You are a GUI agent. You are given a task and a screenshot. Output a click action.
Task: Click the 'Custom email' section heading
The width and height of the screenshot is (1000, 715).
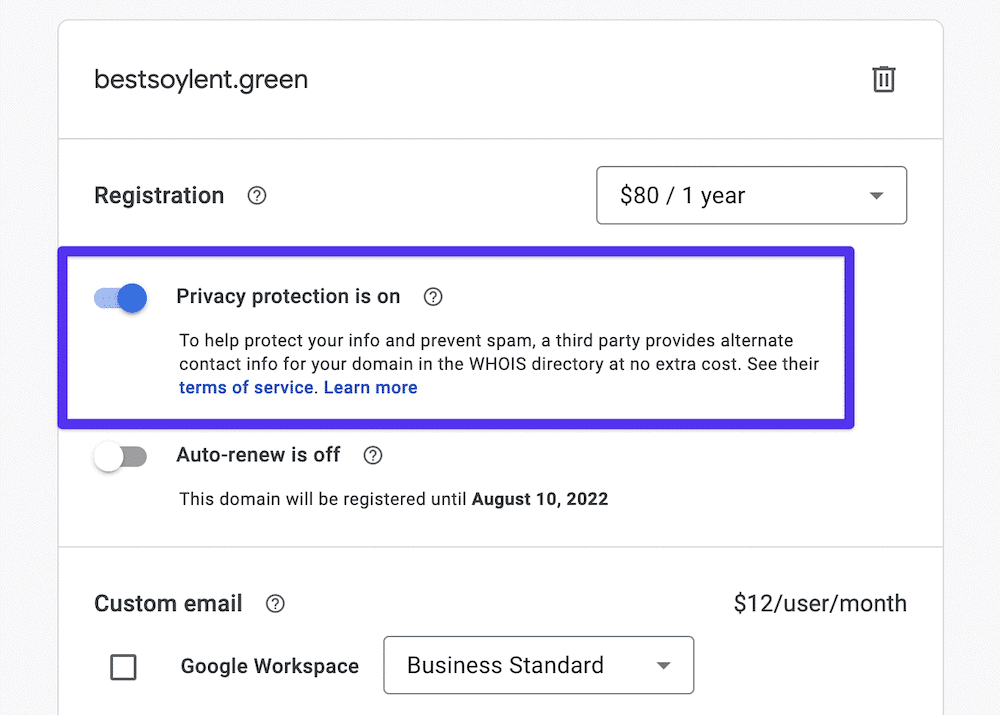pos(167,603)
